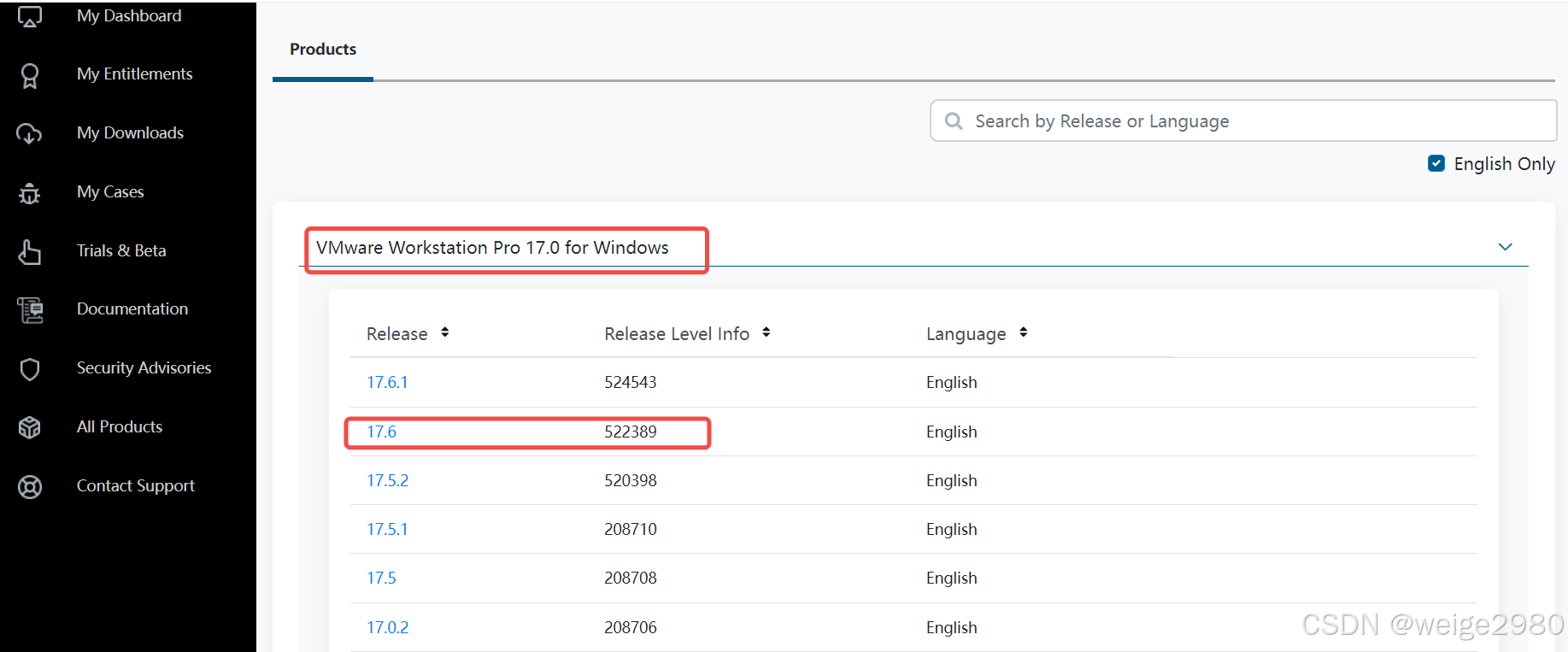Image resolution: width=1568 pixels, height=652 pixels.
Task: Click the Security Advisories shield icon
Action: 30,369
